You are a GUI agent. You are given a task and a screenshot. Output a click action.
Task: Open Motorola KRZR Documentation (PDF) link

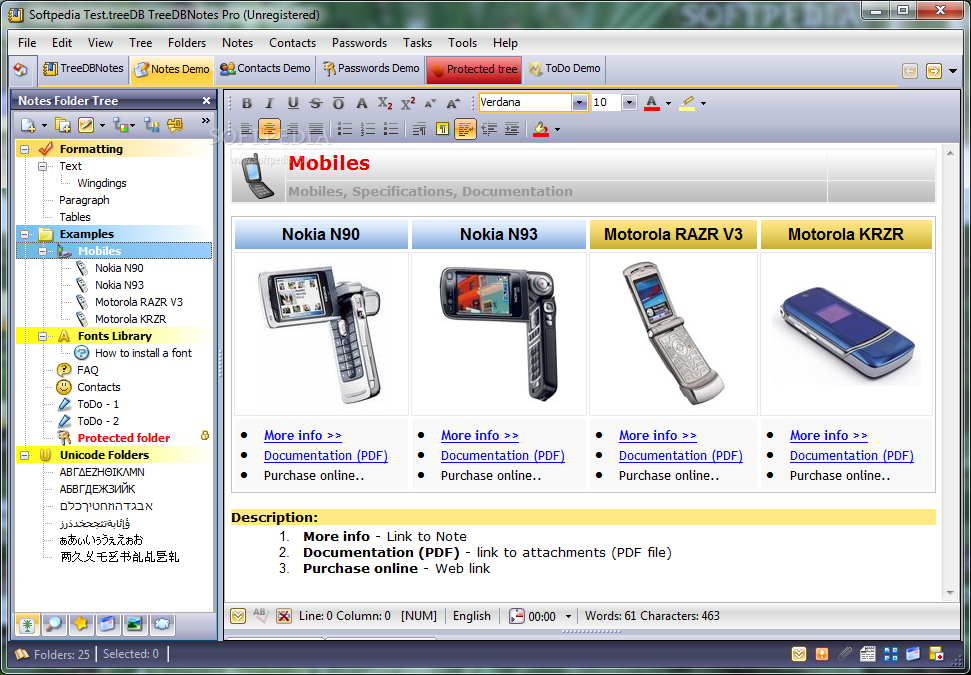tap(851, 456)
